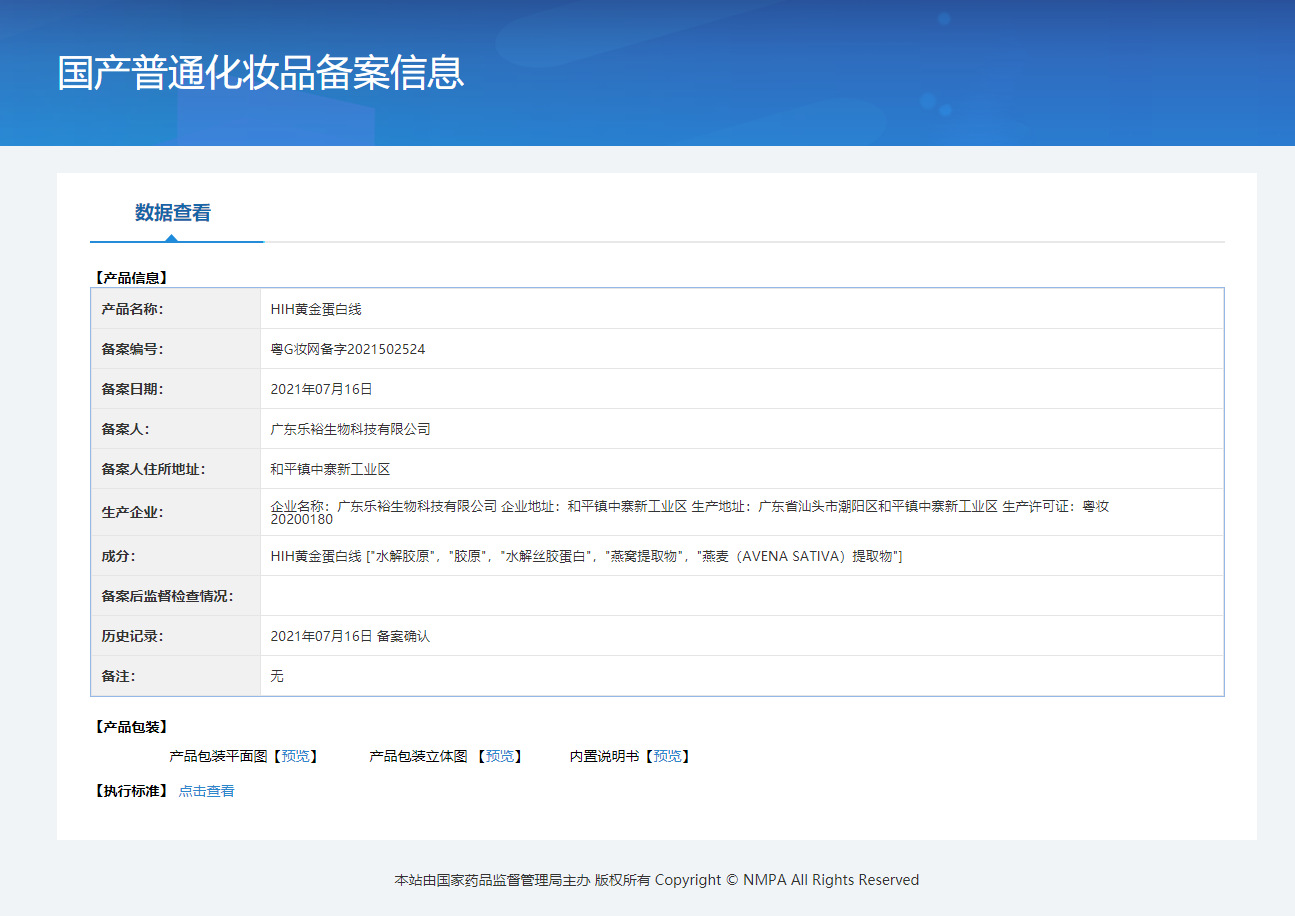The height and width of the screenshot is (916, 1295).
Task: Click the 产品名称 row label
Action: [x=132, y=309]
